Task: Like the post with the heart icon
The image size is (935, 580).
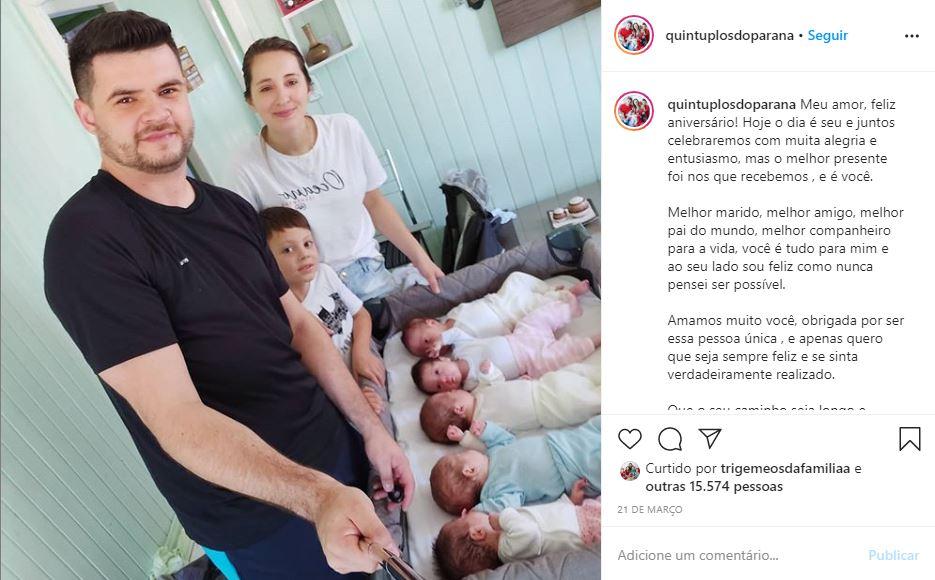Action: coord(630,439)
